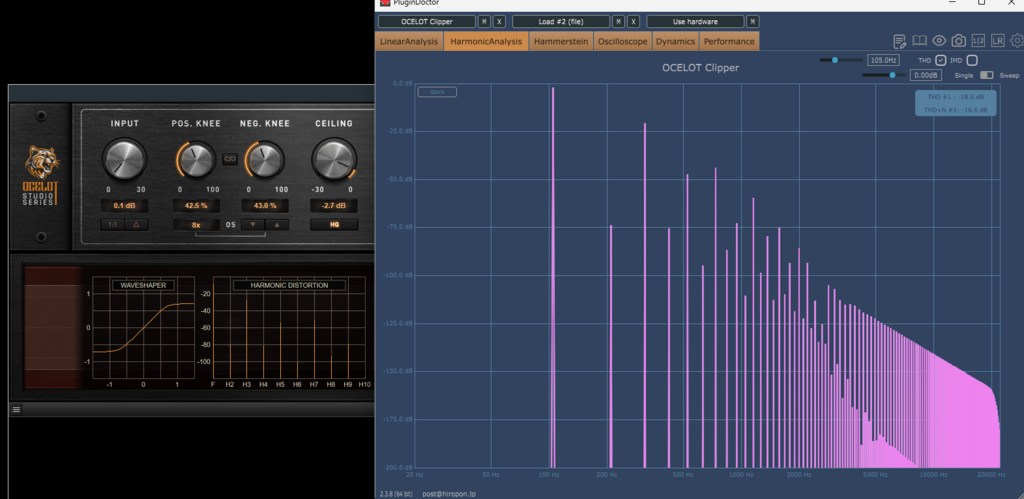Click the 1:1 button under Input
The width and height of the screenshot is (1024, 499).
tap(112, 225)
